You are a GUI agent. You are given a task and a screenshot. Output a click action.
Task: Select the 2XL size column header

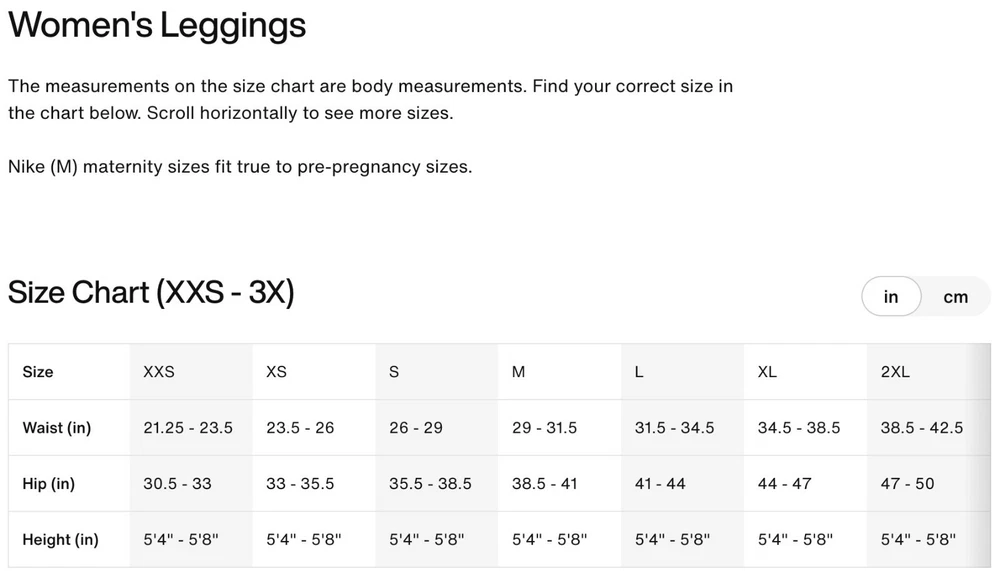(895, 372)
